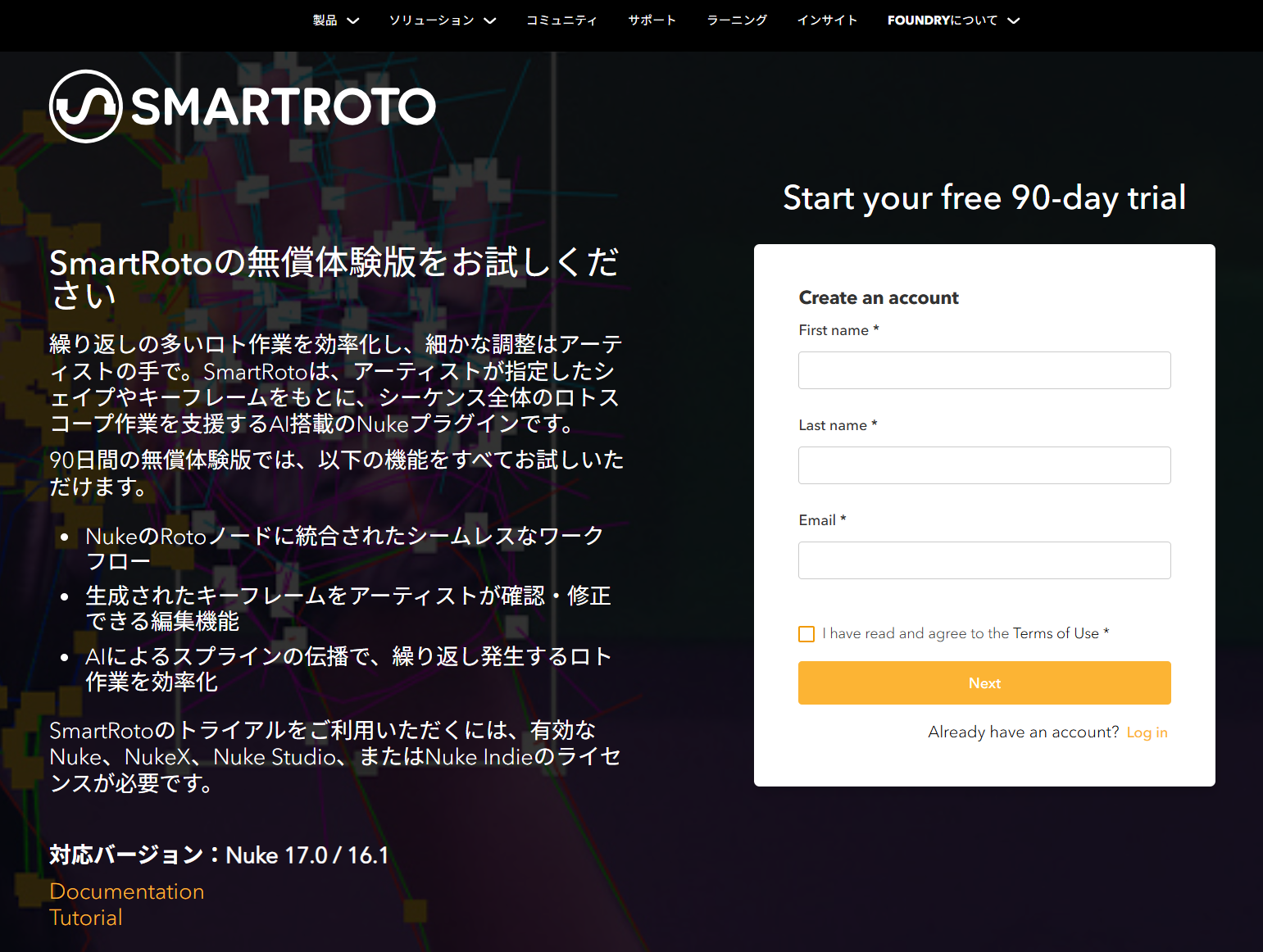Expand the FOUNDRYについて dropdown chevron
This screenshot has width=1263, height=952.
(1014, 20)
